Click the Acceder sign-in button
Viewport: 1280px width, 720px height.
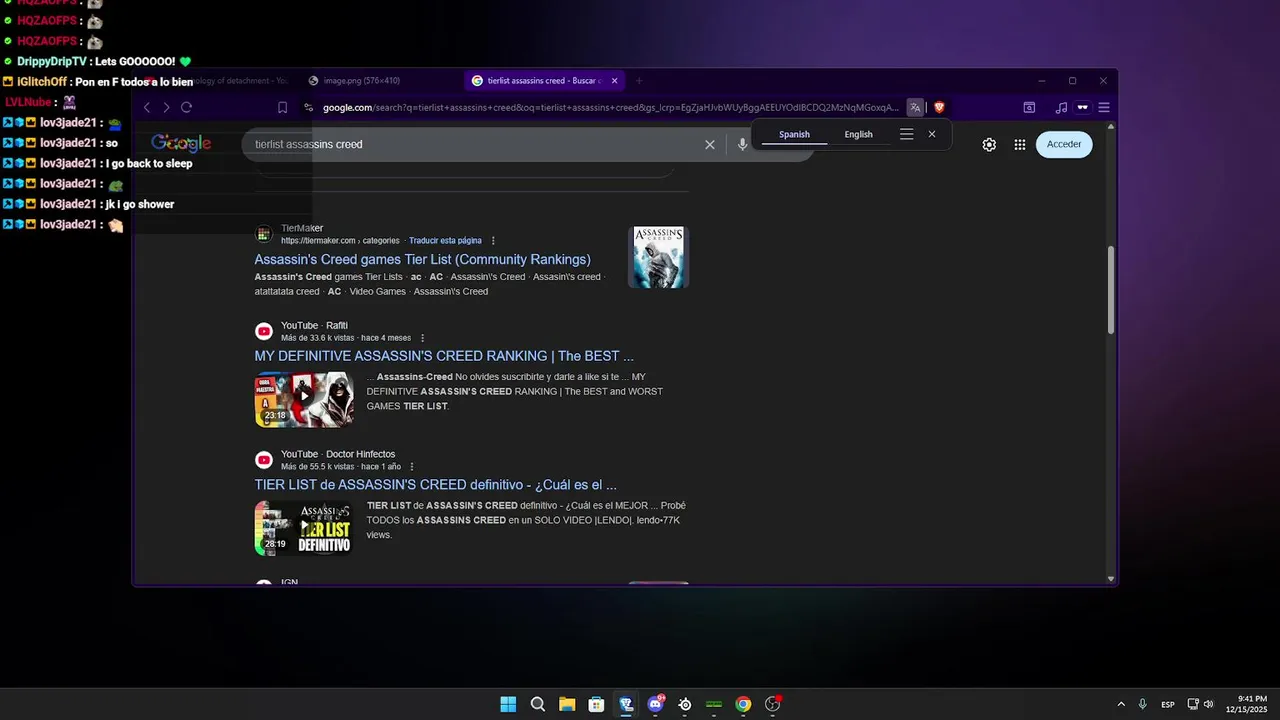pyautogui.click(x=1064, y=144)
